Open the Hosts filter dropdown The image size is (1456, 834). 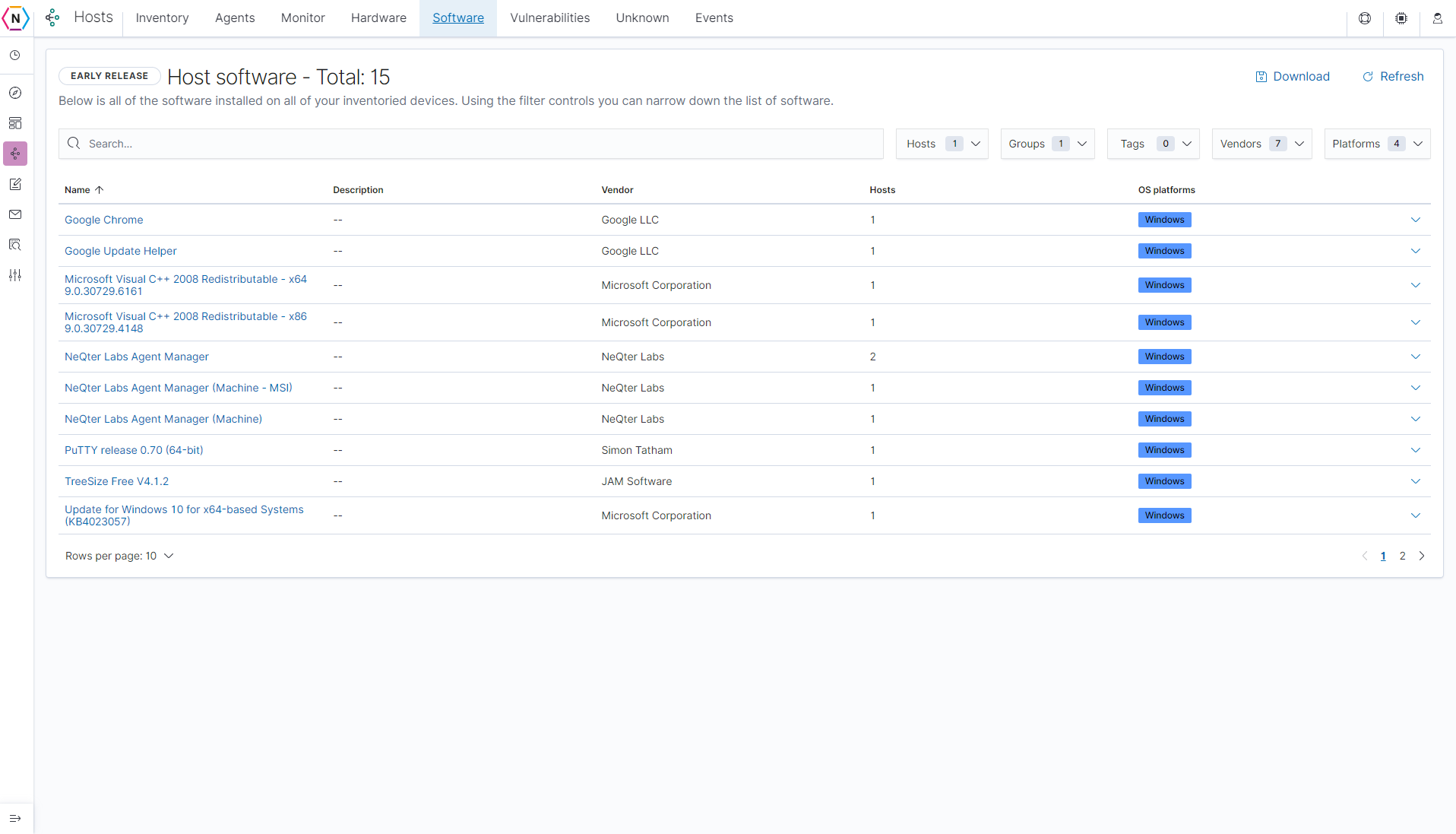point(942,144)
